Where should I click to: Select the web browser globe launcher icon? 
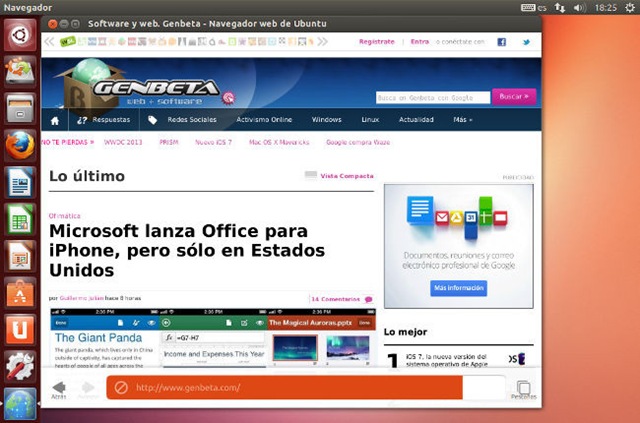[x=20, y=403]
